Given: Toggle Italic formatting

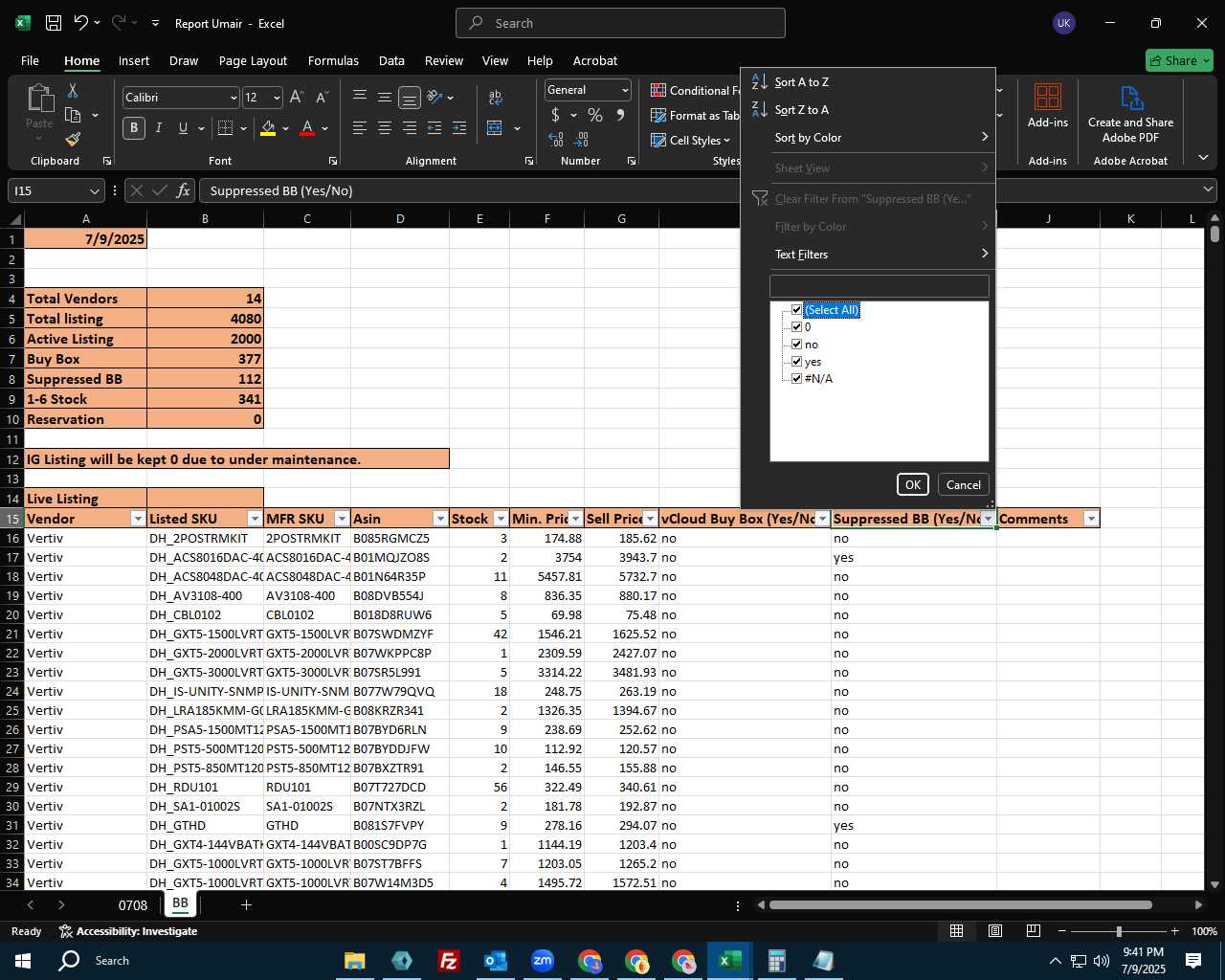Looking at the screenshot, I should coord(158,127).
